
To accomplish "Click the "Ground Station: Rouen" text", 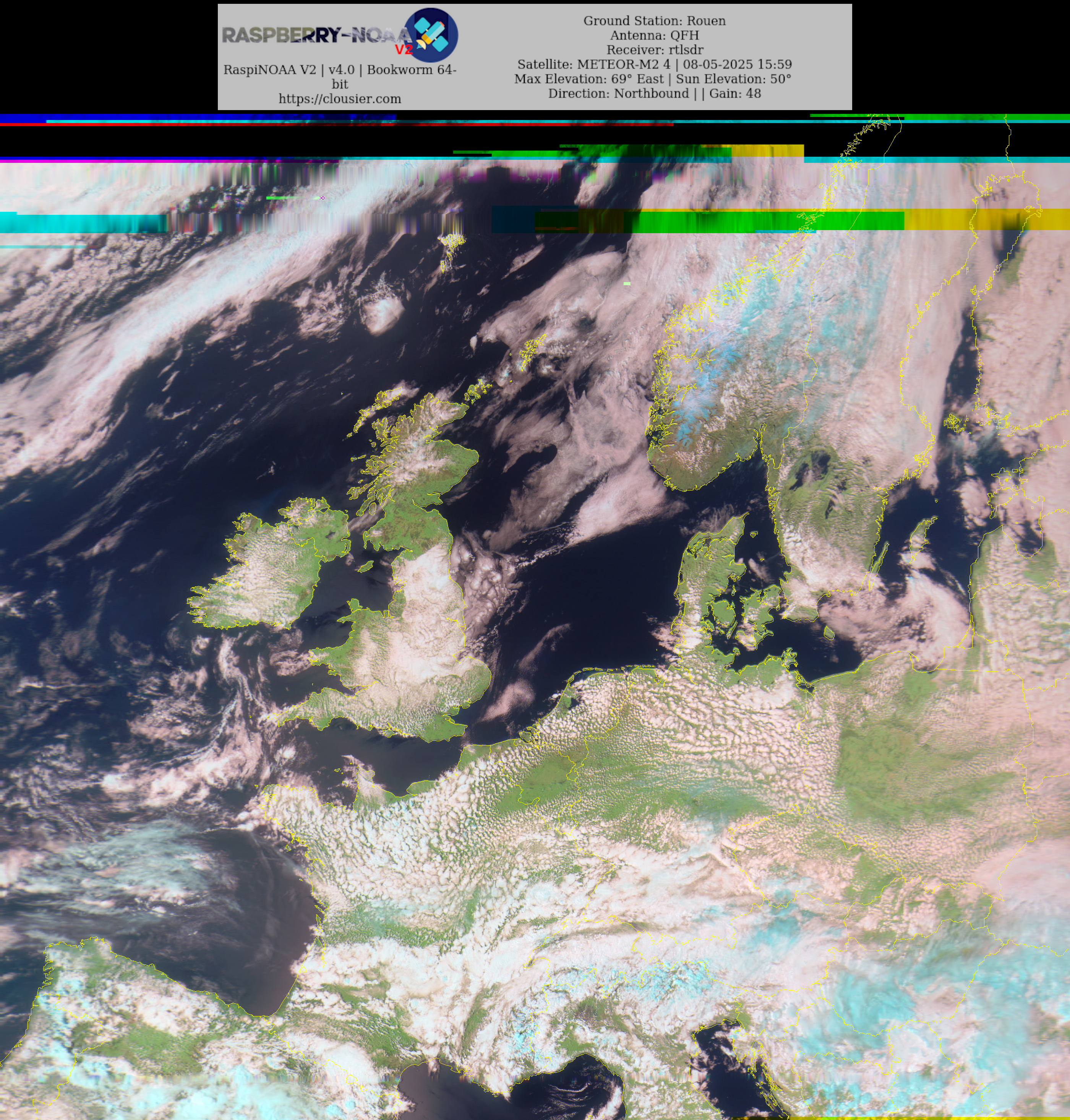I will pos(654,21).
